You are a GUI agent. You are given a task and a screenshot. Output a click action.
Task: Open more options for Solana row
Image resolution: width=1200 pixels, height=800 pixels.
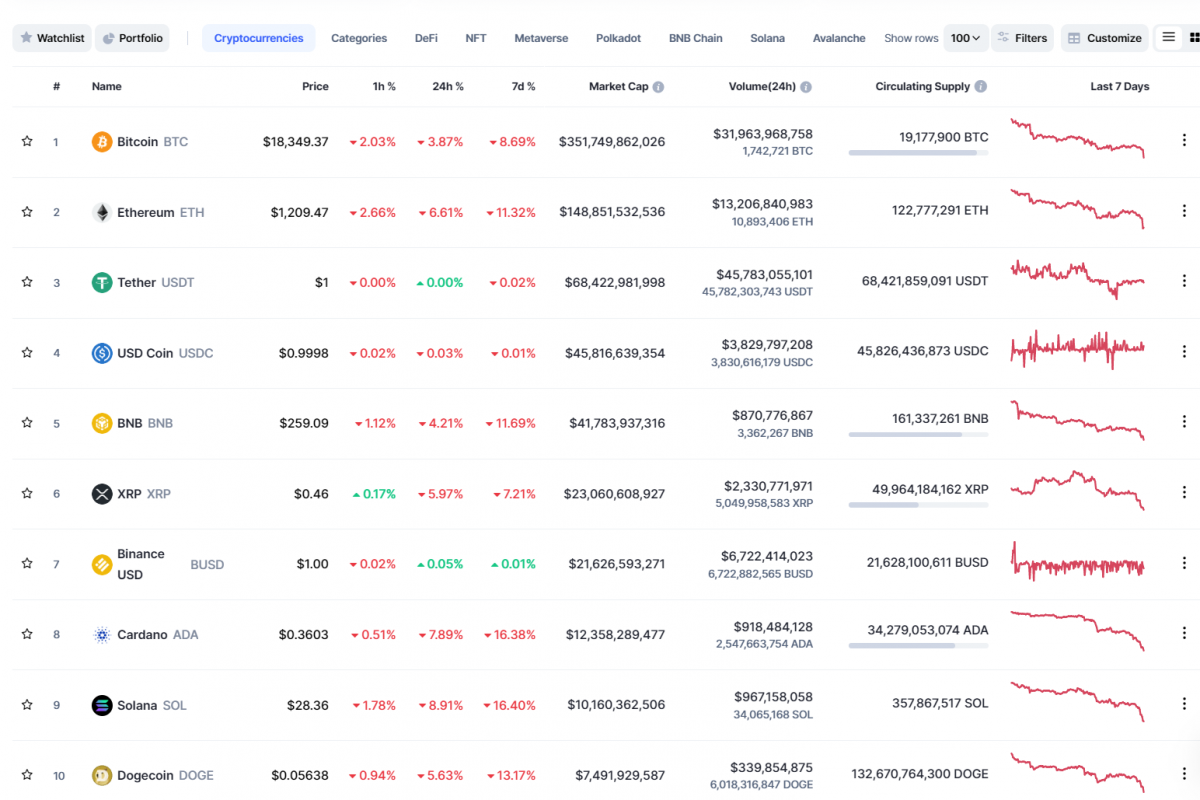point(1184,704)
